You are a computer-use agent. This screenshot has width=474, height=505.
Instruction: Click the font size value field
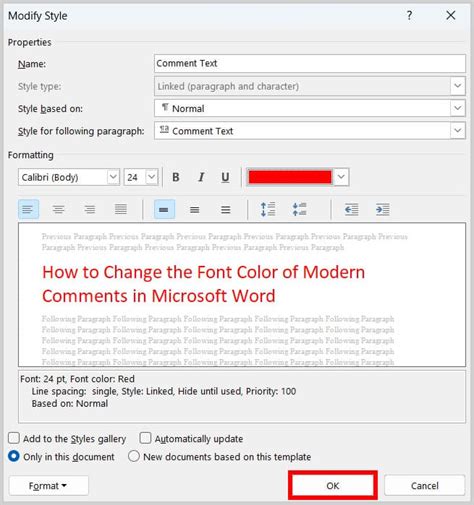coord(135,177)
